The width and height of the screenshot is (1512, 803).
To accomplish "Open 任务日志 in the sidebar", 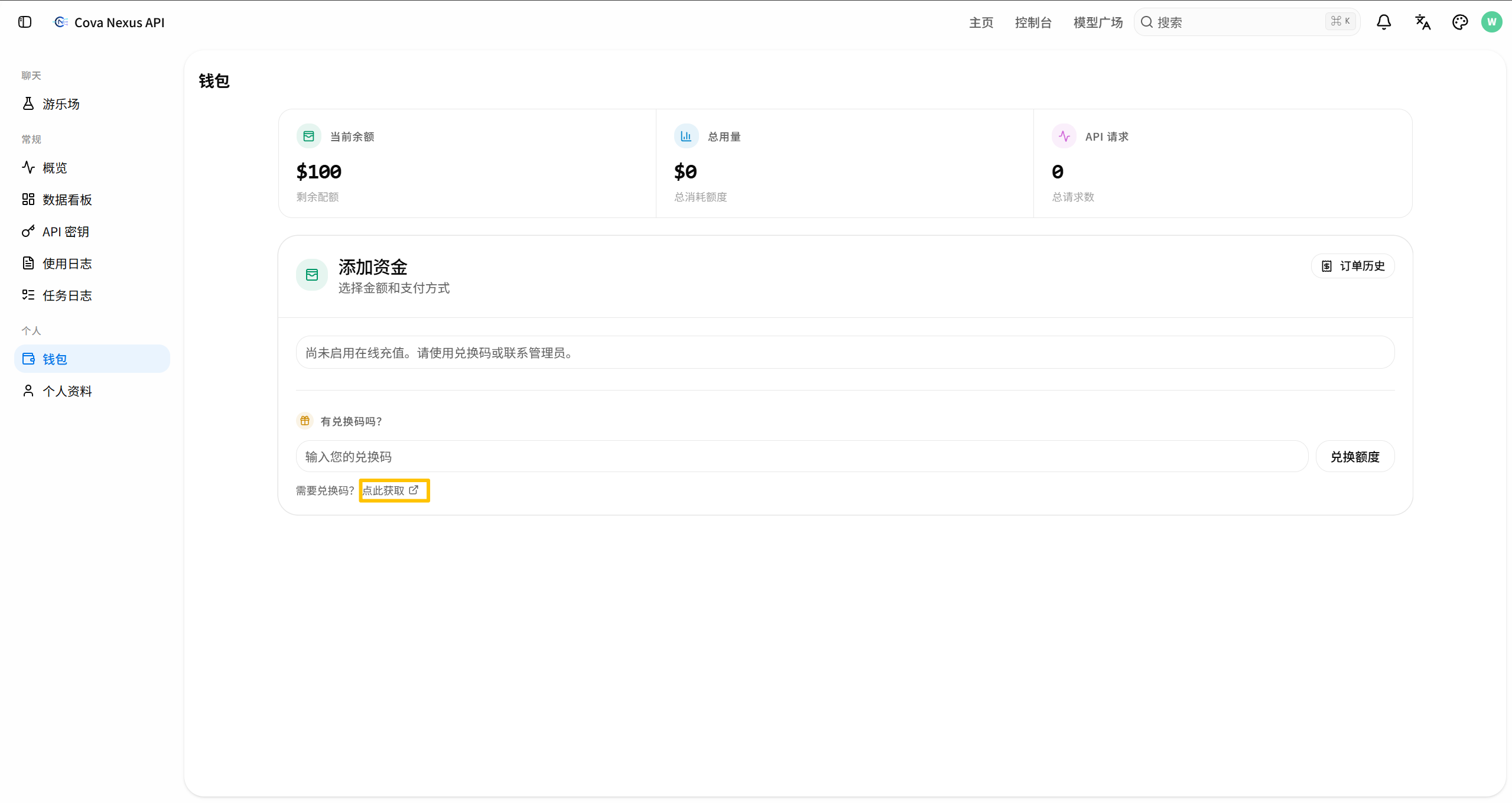I will point(92,295).
